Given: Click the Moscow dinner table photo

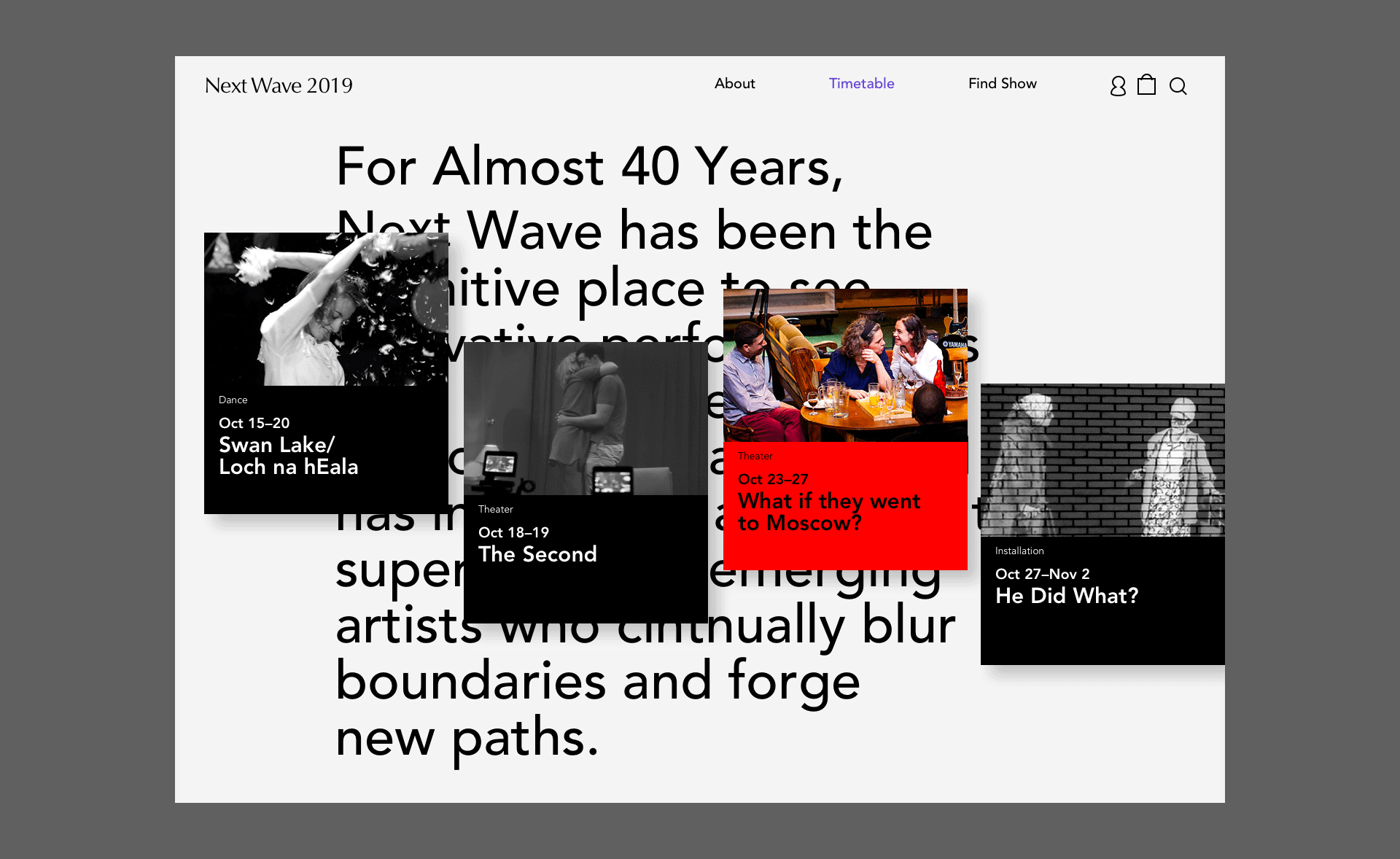Looking at the screenshot, I should pos(845,365).
